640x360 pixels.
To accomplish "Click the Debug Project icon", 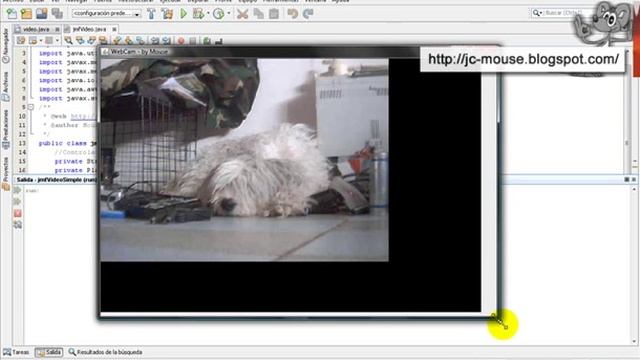I will coord(198,14).
